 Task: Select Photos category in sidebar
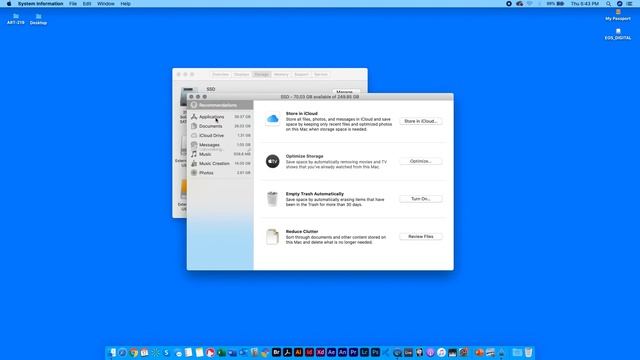pos(220,173)
